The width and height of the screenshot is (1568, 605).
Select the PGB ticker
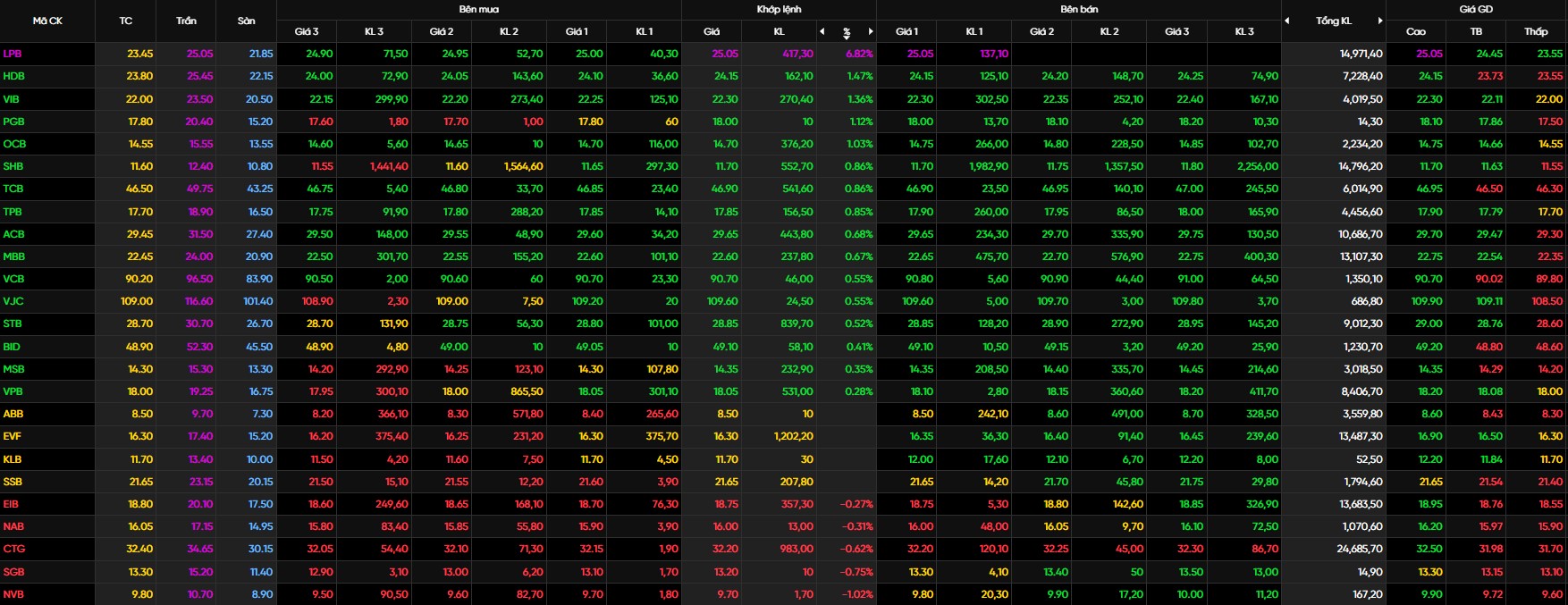coord(13,122)
